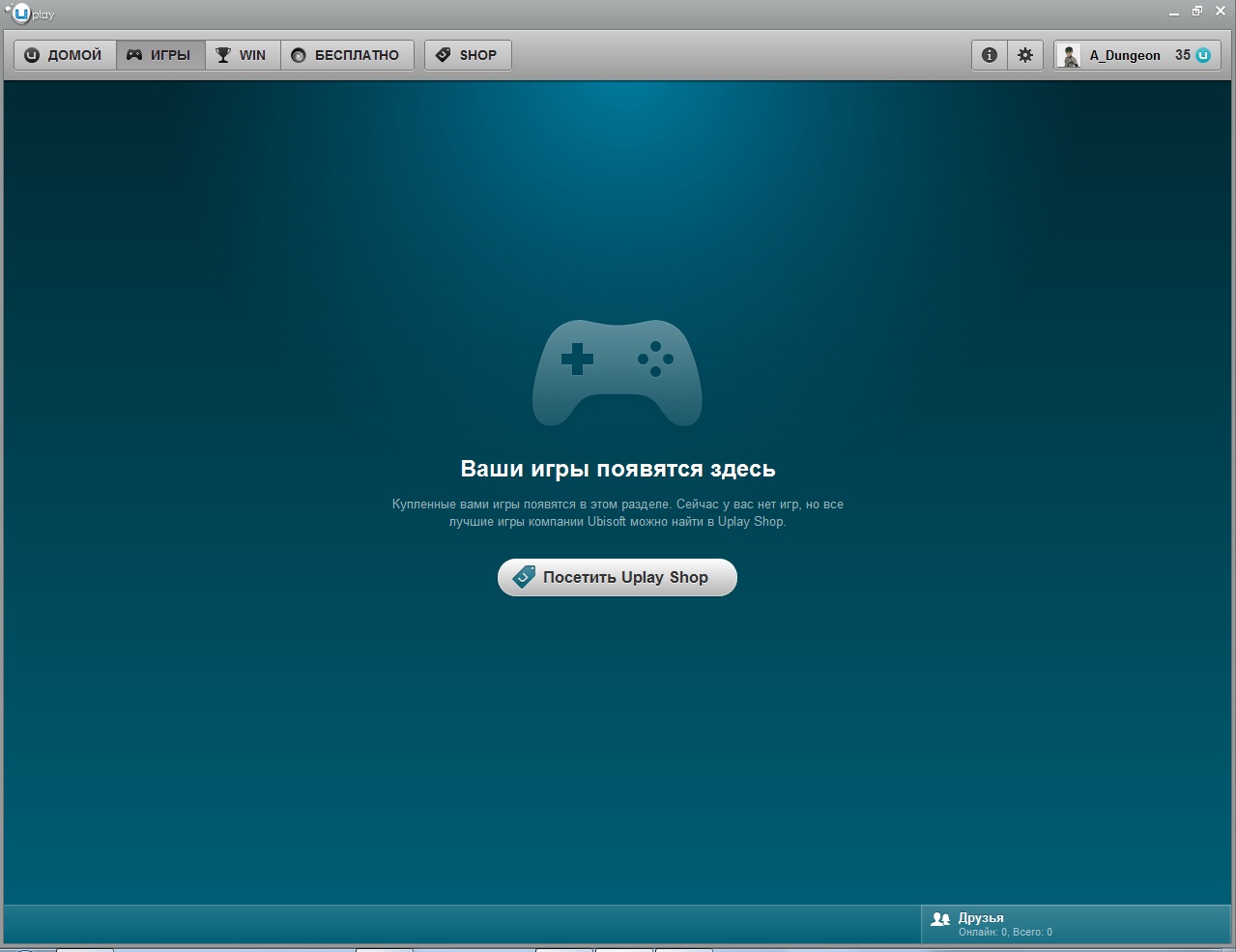The height and width of the screenshot is (952, 1236).
Task: Click the A_Dungeon avatar picture
Action: coord(1069,55)
